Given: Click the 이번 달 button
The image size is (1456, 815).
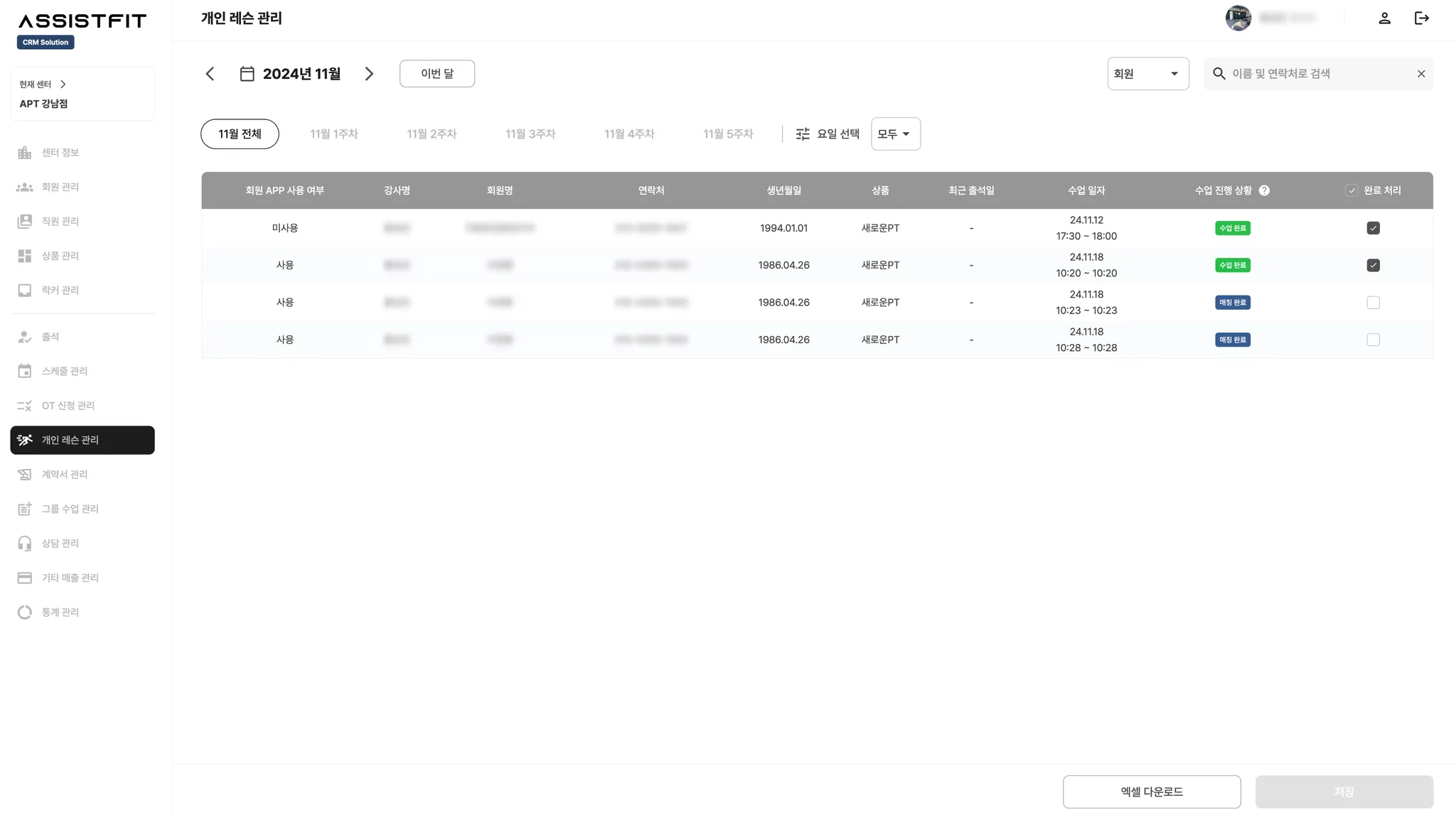Looking at the screenshot, I should (437, 74).
